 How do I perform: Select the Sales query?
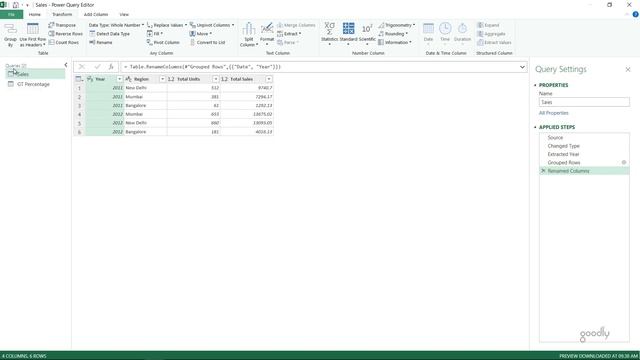pyautogui.click(x=35, y=74)
